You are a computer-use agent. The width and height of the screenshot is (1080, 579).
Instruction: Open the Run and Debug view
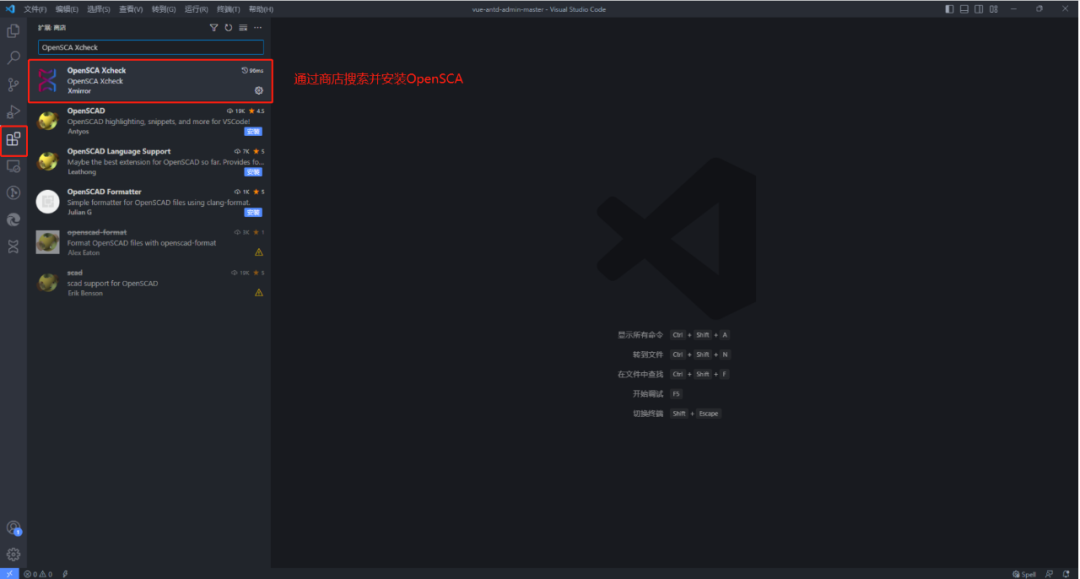click(x=13, y=112)
